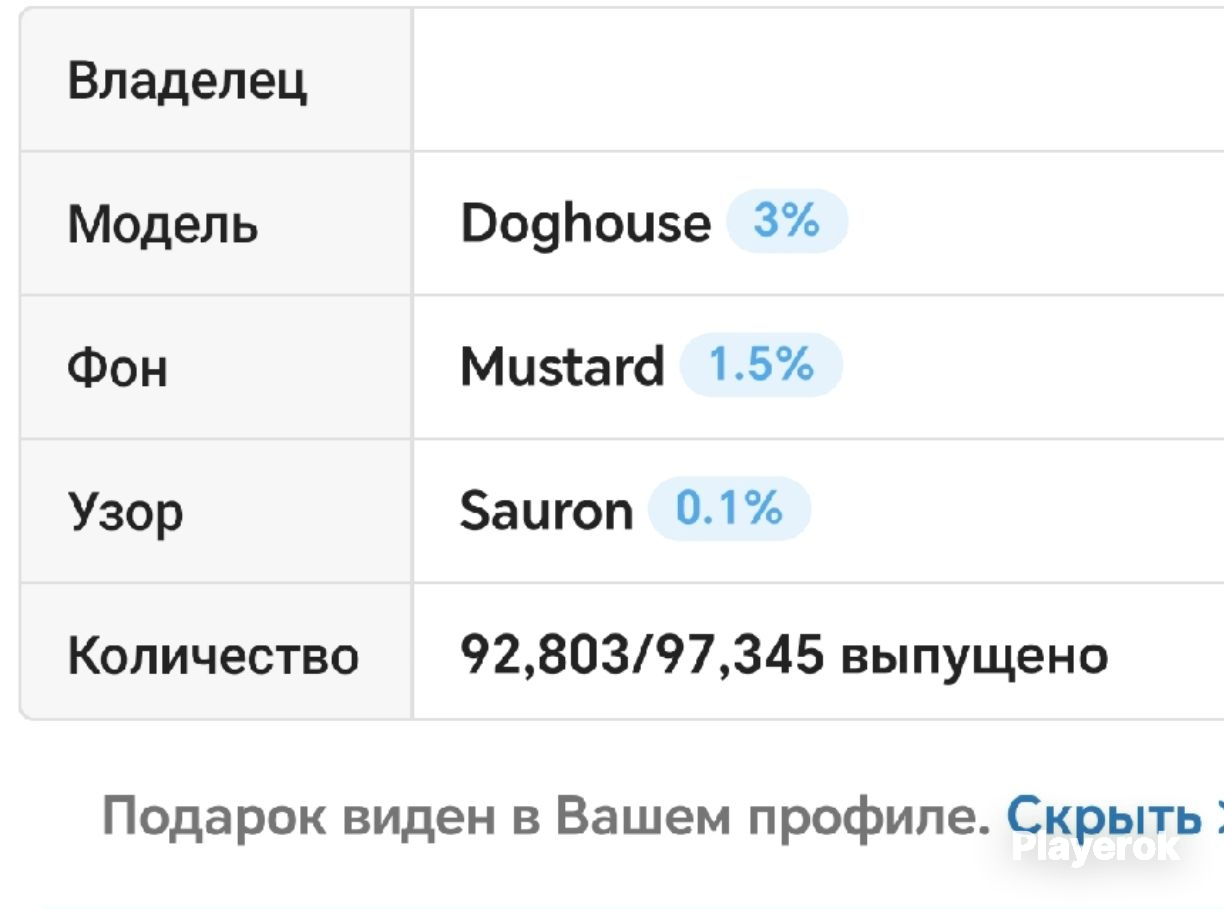This screenshot has width=1224, height=909.
Task: Select the Sauron pattern name
Action: [x=546, y=511]
